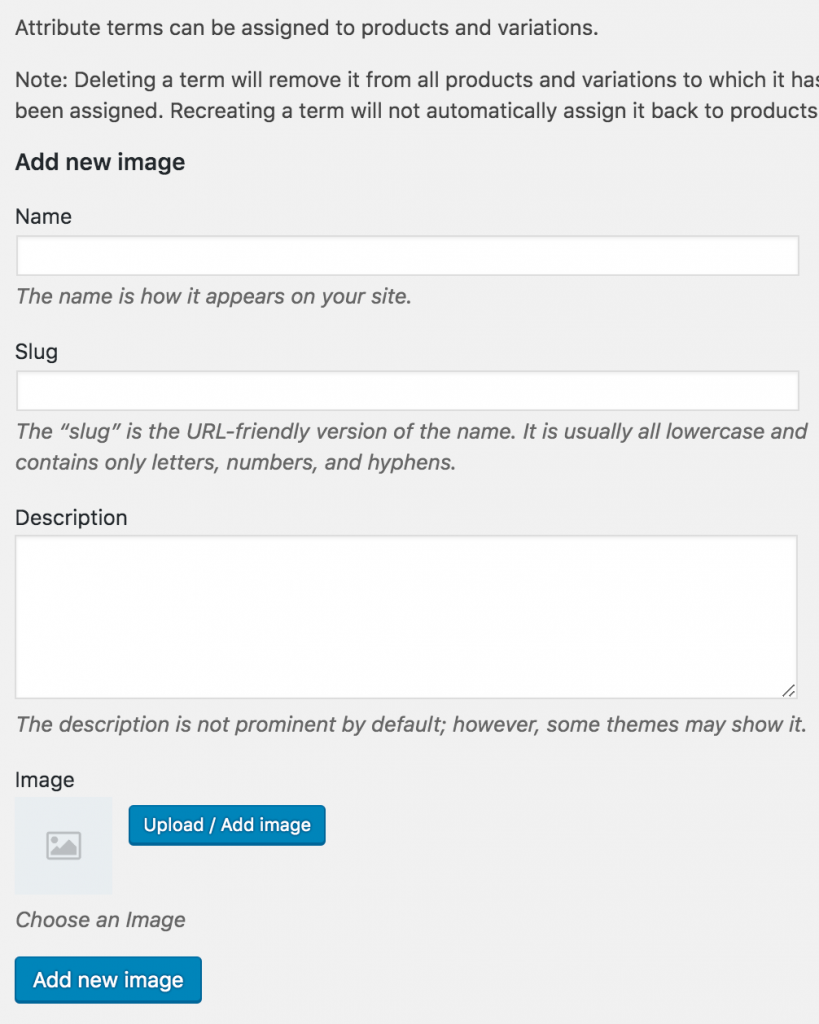Grab the Description textarea resize handle
Viewport: 819px width, 1024px height.
pos(788,690)
